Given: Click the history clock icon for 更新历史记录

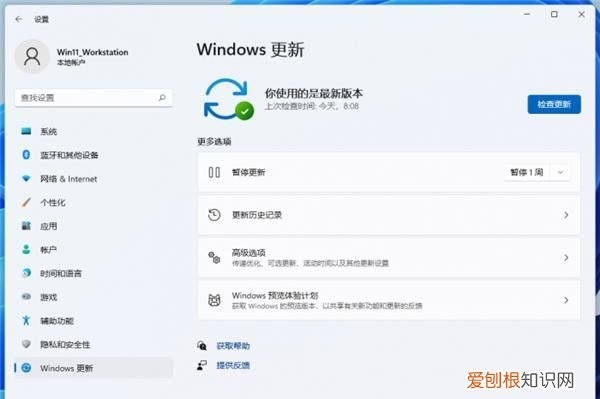Looking at the screenshot, I should 214,215.
